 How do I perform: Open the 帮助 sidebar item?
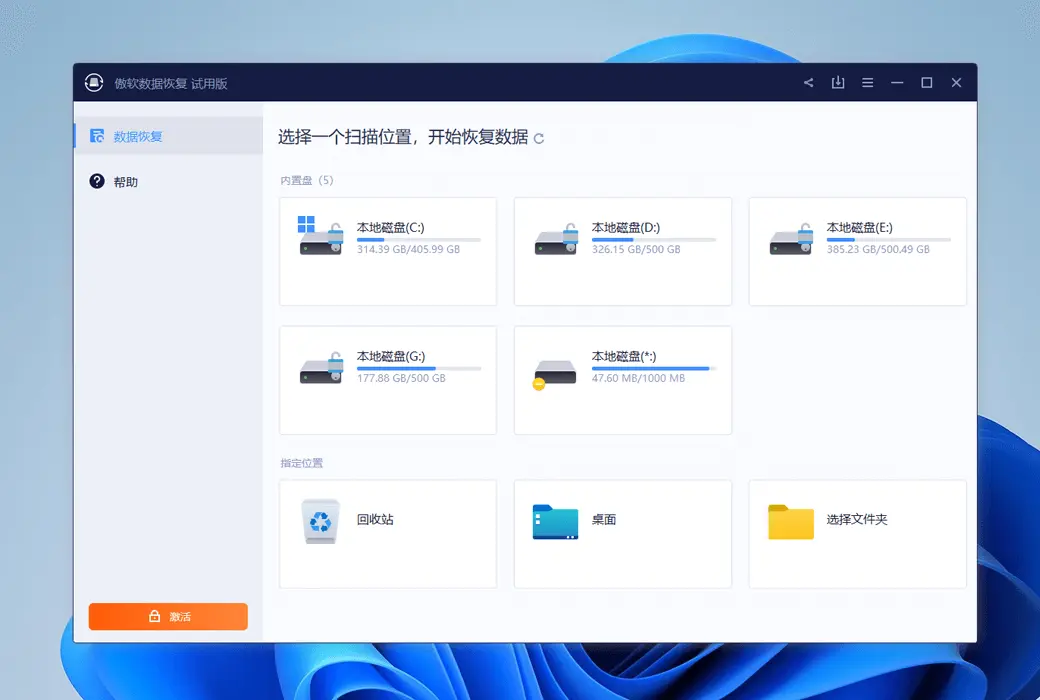pos(168,182)
